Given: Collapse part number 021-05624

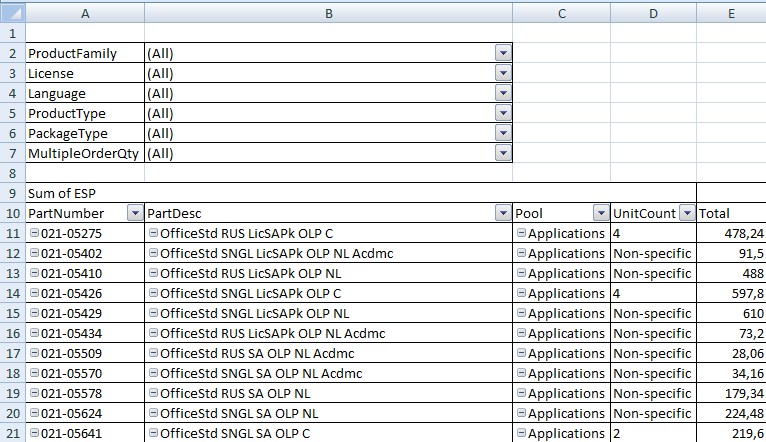Looking at the screenshot, I should pyautogui.click(x=34, y=413).
